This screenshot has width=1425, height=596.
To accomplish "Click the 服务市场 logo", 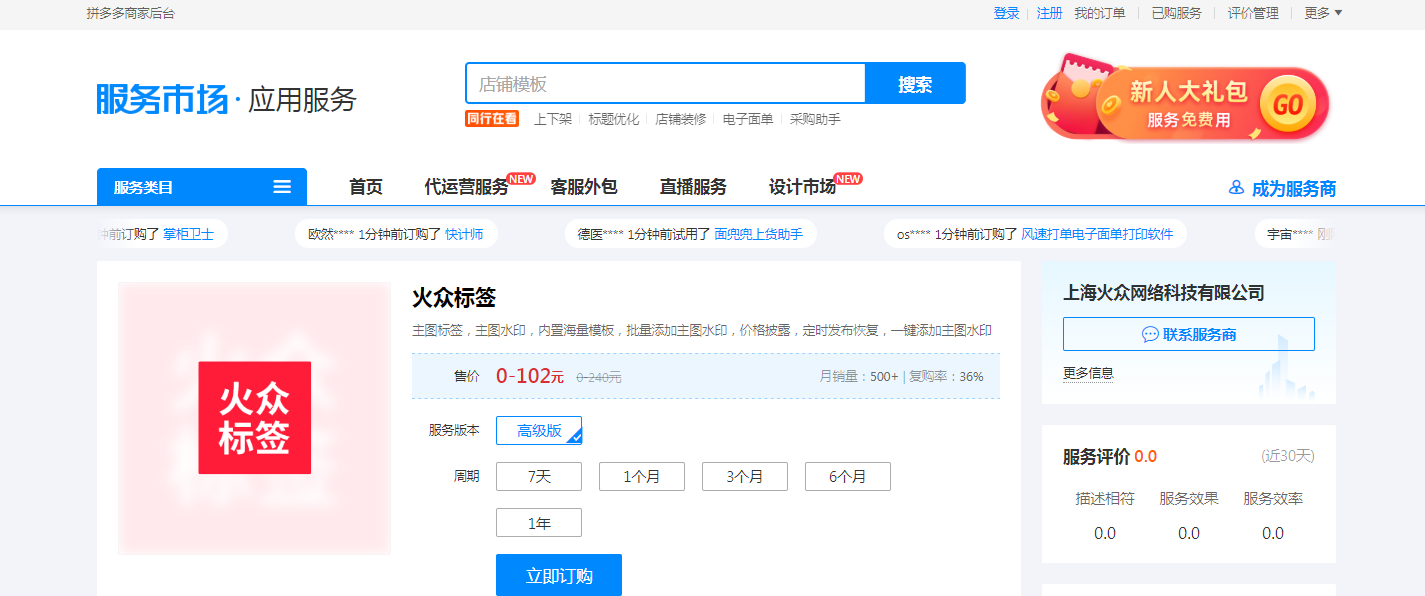I will tap(162, 99).
